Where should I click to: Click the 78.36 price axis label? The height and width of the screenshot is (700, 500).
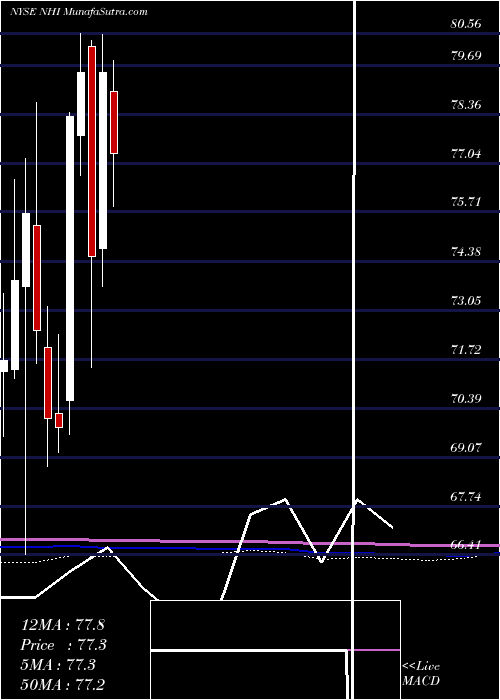[x=466, y=105]
